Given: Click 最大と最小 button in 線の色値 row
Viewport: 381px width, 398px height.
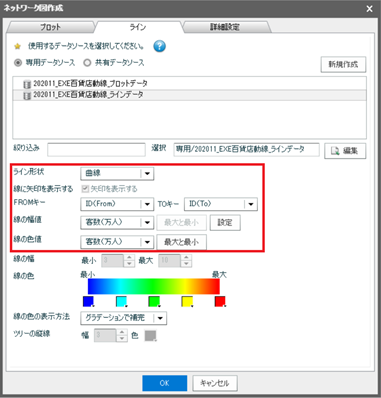Looking at the screenshot, I should (x=182, y=242).
